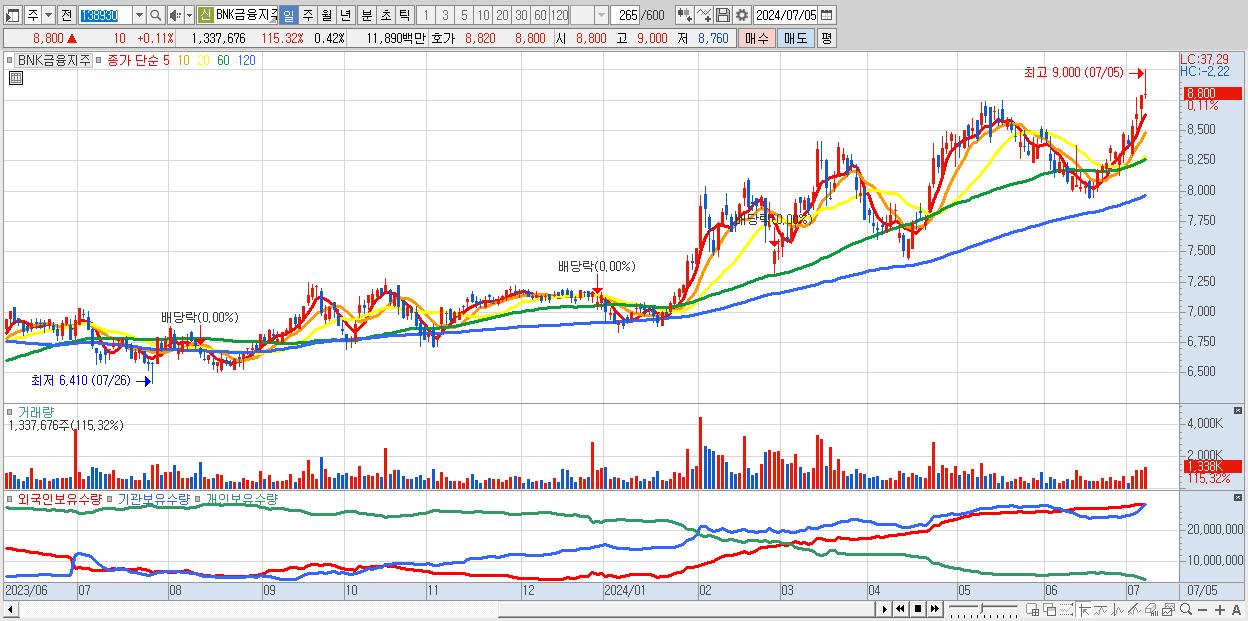Choose the 5 interval button
Image resolution: width=1248 pixels, height=621 pixels.
click(x=464, y=15)
